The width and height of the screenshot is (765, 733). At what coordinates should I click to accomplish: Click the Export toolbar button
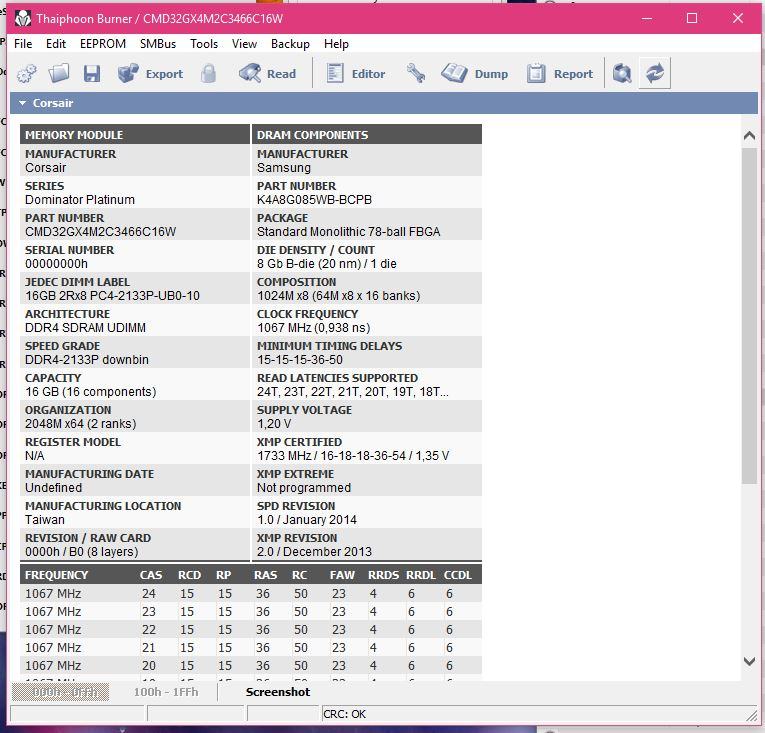[x=150, y=74]
